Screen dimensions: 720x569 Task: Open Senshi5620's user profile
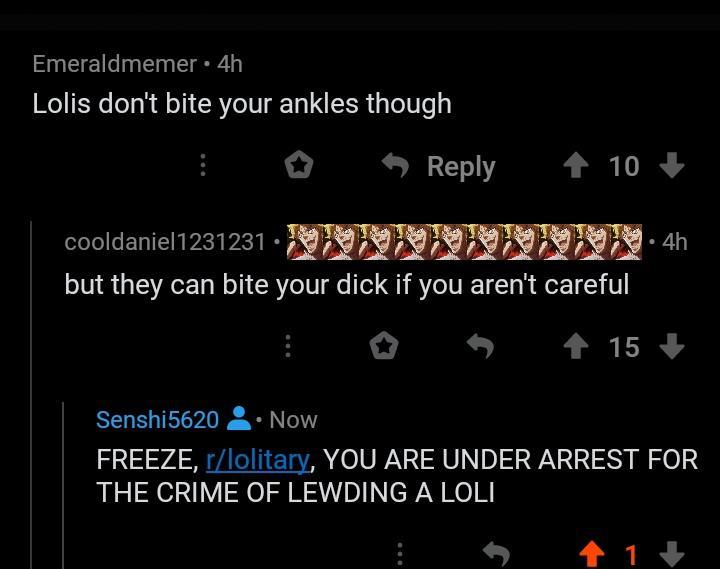point(158,419)
